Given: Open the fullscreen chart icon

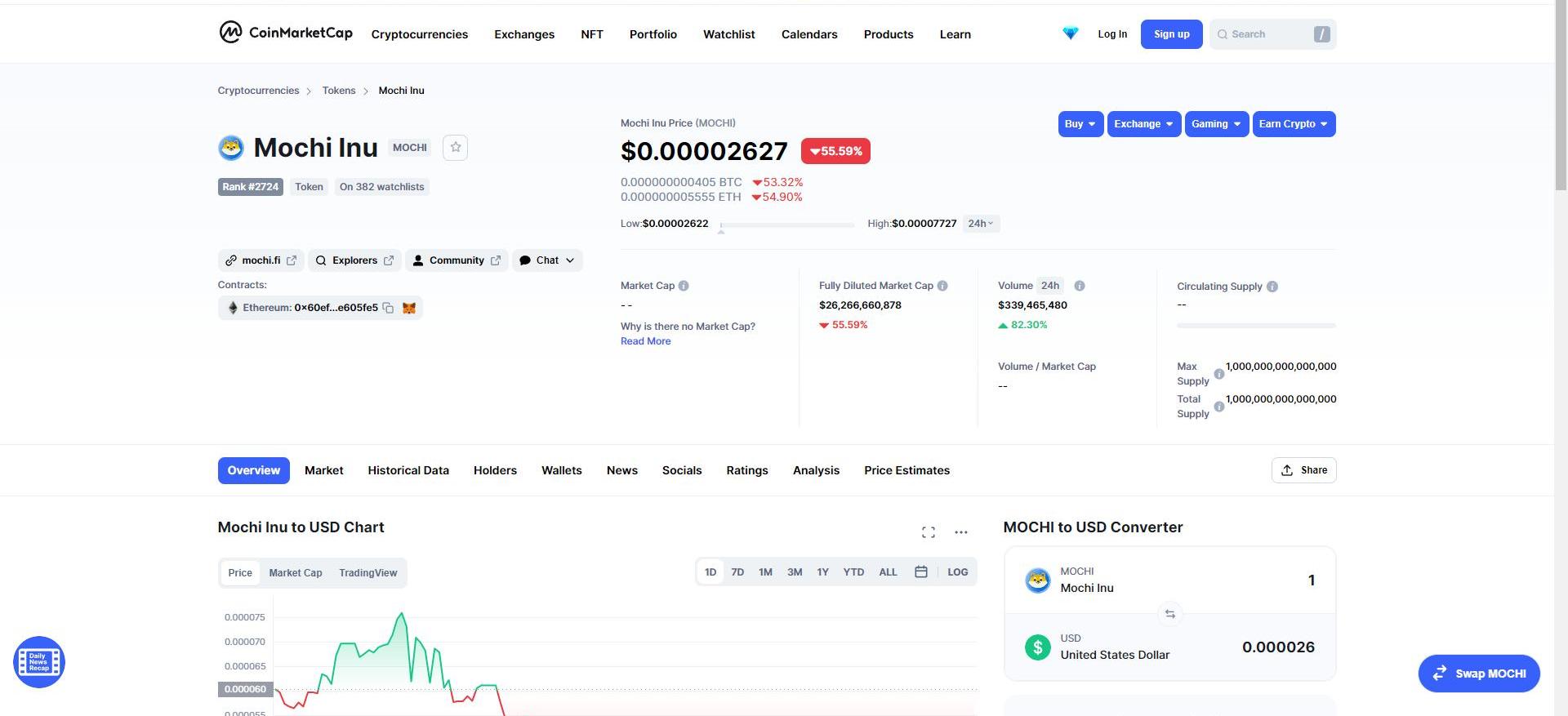Looking at the screenshot, I should coord(928,532).
